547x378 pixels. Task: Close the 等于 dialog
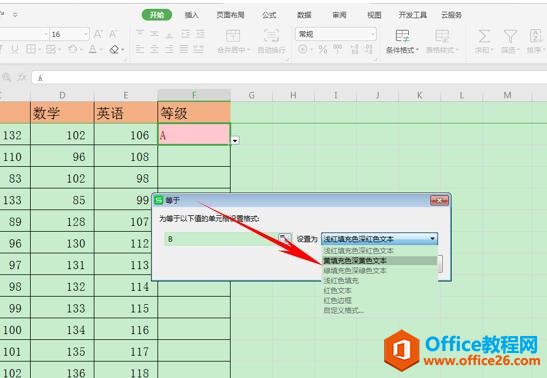pyautogui.click(x=439, y=200)
